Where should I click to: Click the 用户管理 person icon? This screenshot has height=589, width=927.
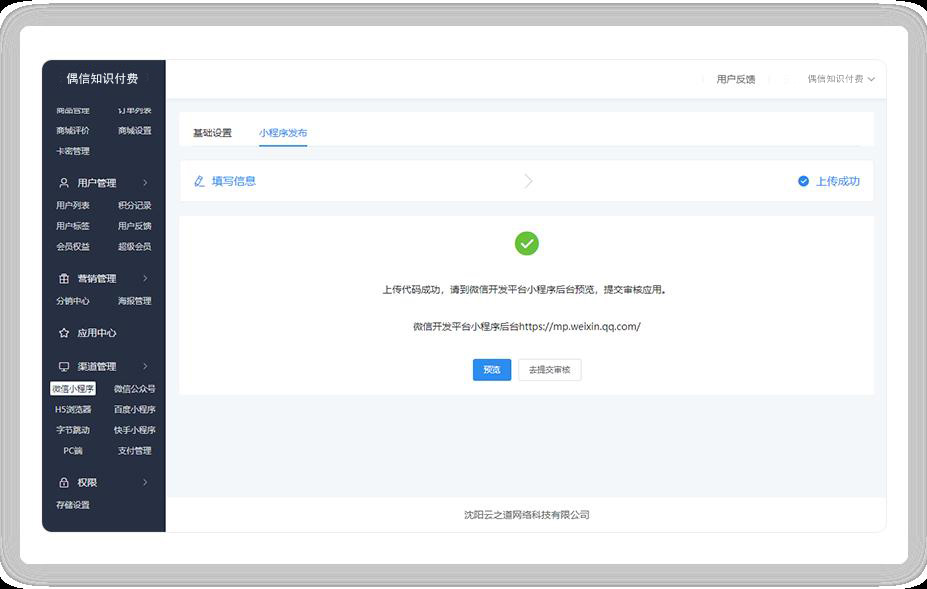pyautogui.click(x=64, y=183)
